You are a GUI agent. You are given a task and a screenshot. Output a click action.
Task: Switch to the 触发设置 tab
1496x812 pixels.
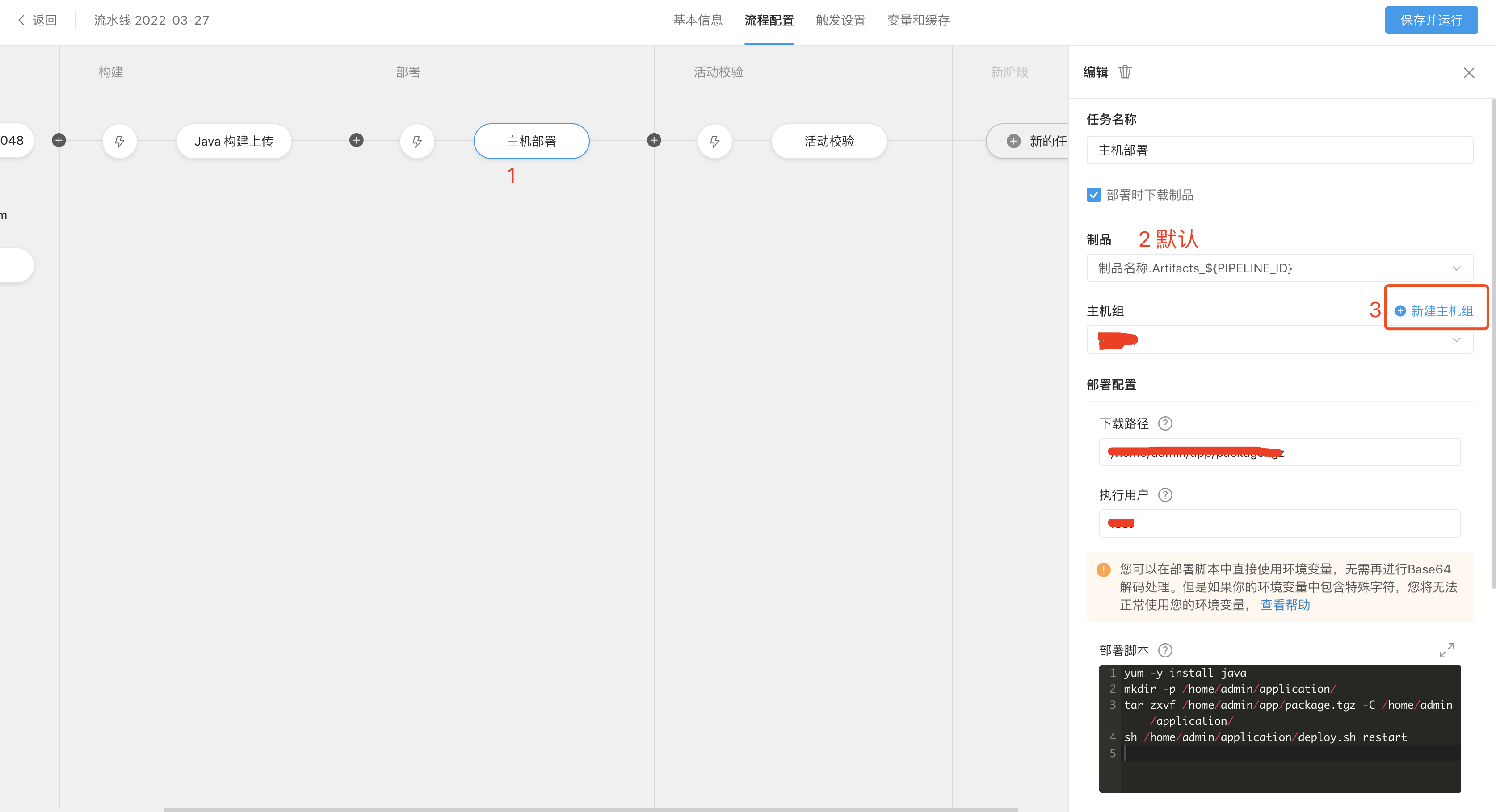pyautogui.click(x=840, y=20)
